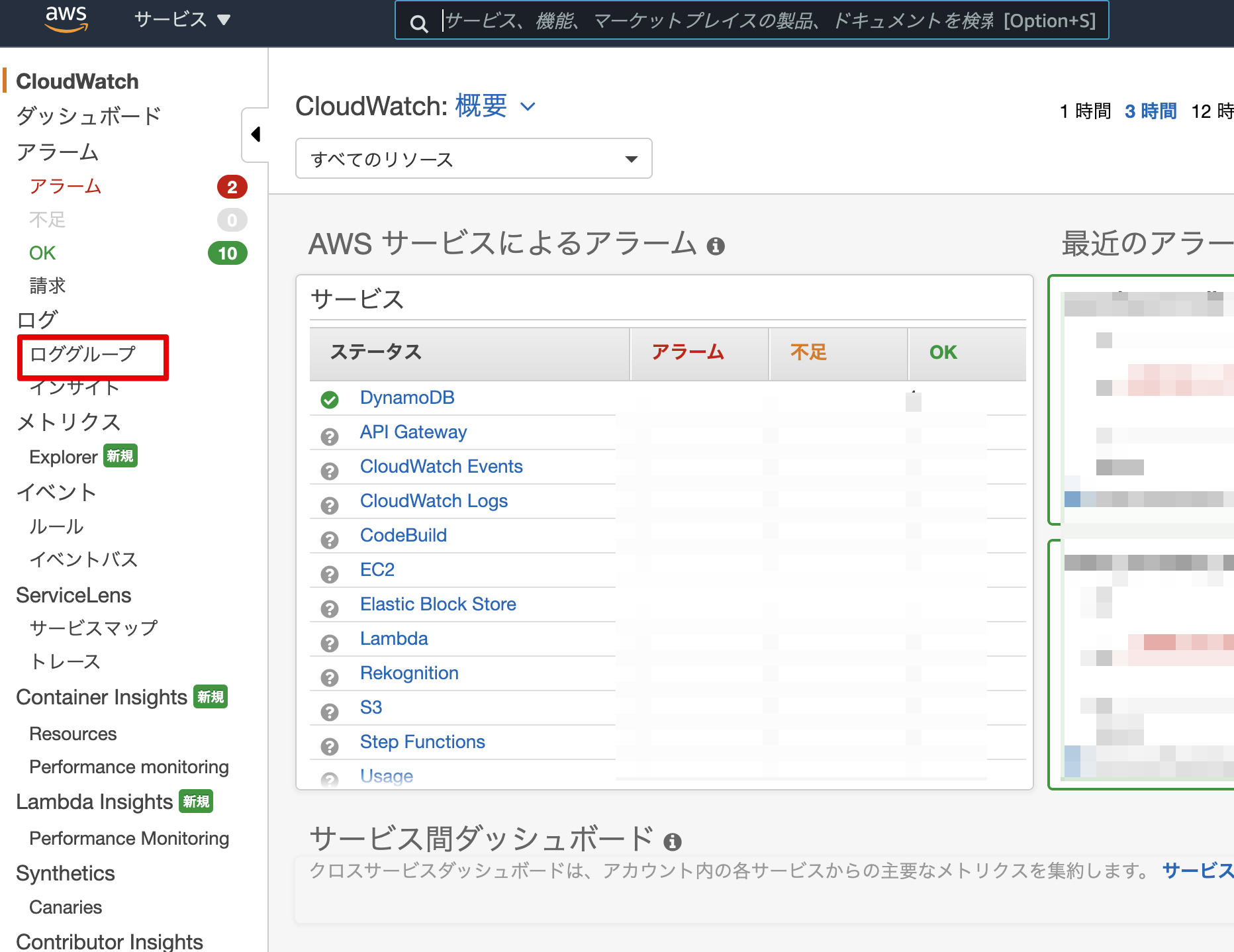This screenshot has width=1234, height=952.
Task: Open Lambda Insights Performance Monitoring
Action: (129, 838)
